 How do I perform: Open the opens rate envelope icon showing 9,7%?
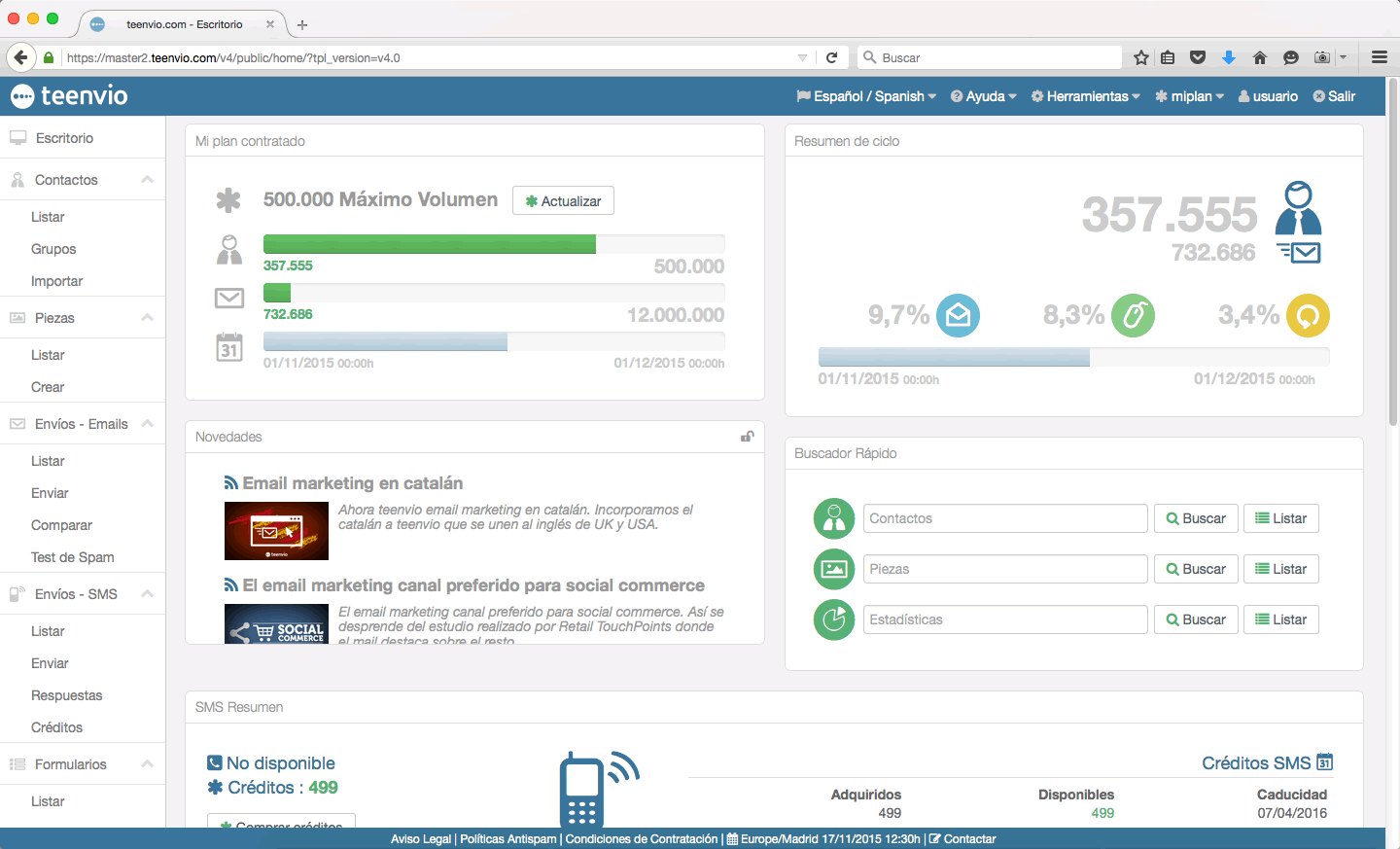957,315
